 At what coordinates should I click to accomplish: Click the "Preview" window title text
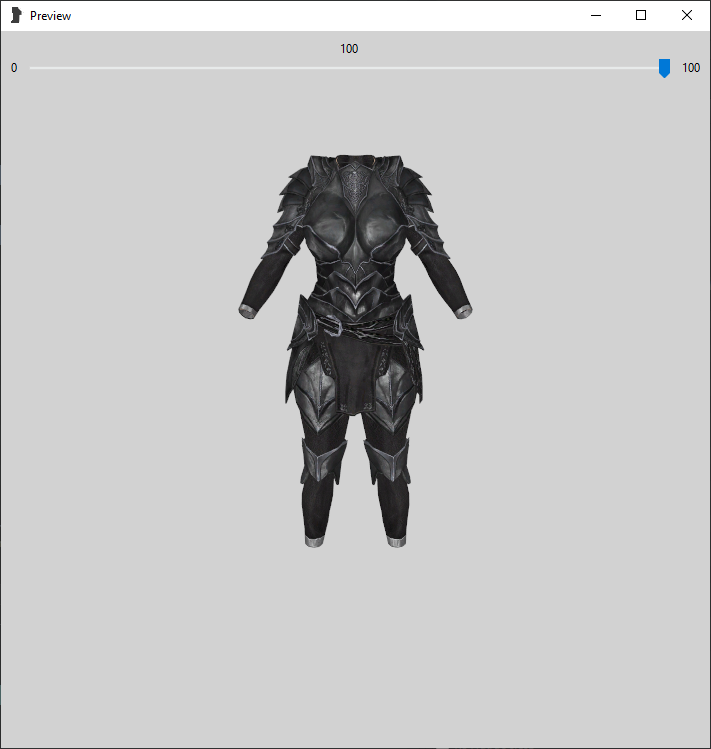[51, 16]
